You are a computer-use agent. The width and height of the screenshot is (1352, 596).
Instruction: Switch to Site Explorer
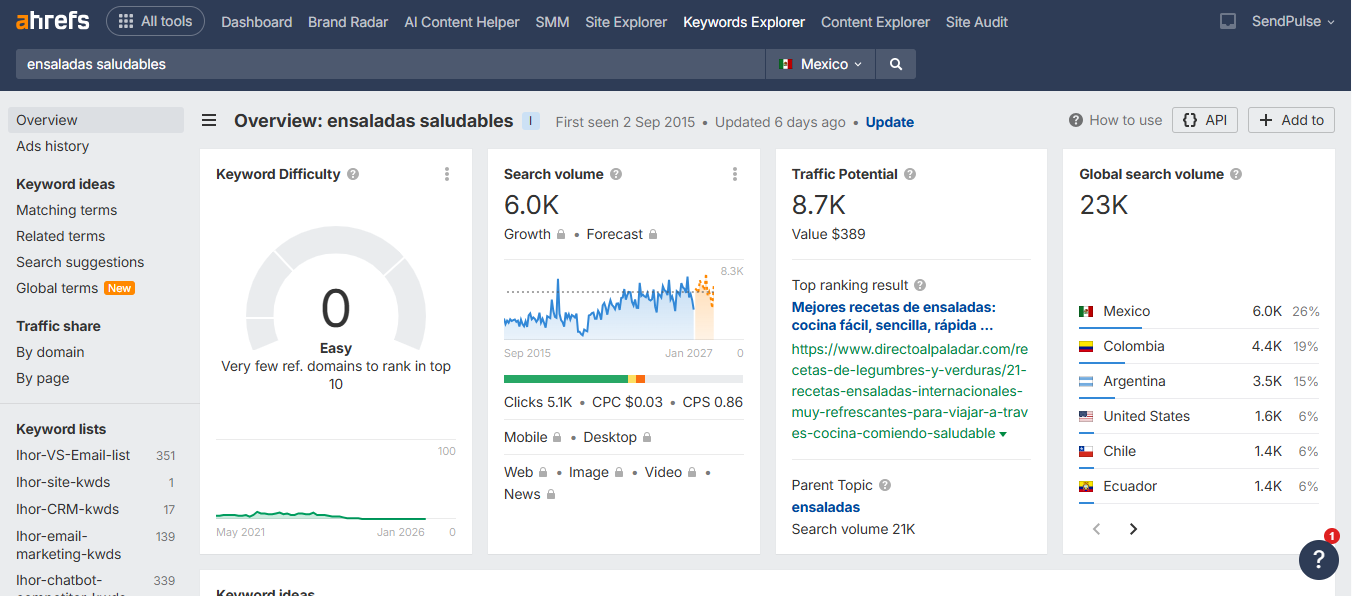(x=625, y=21)
